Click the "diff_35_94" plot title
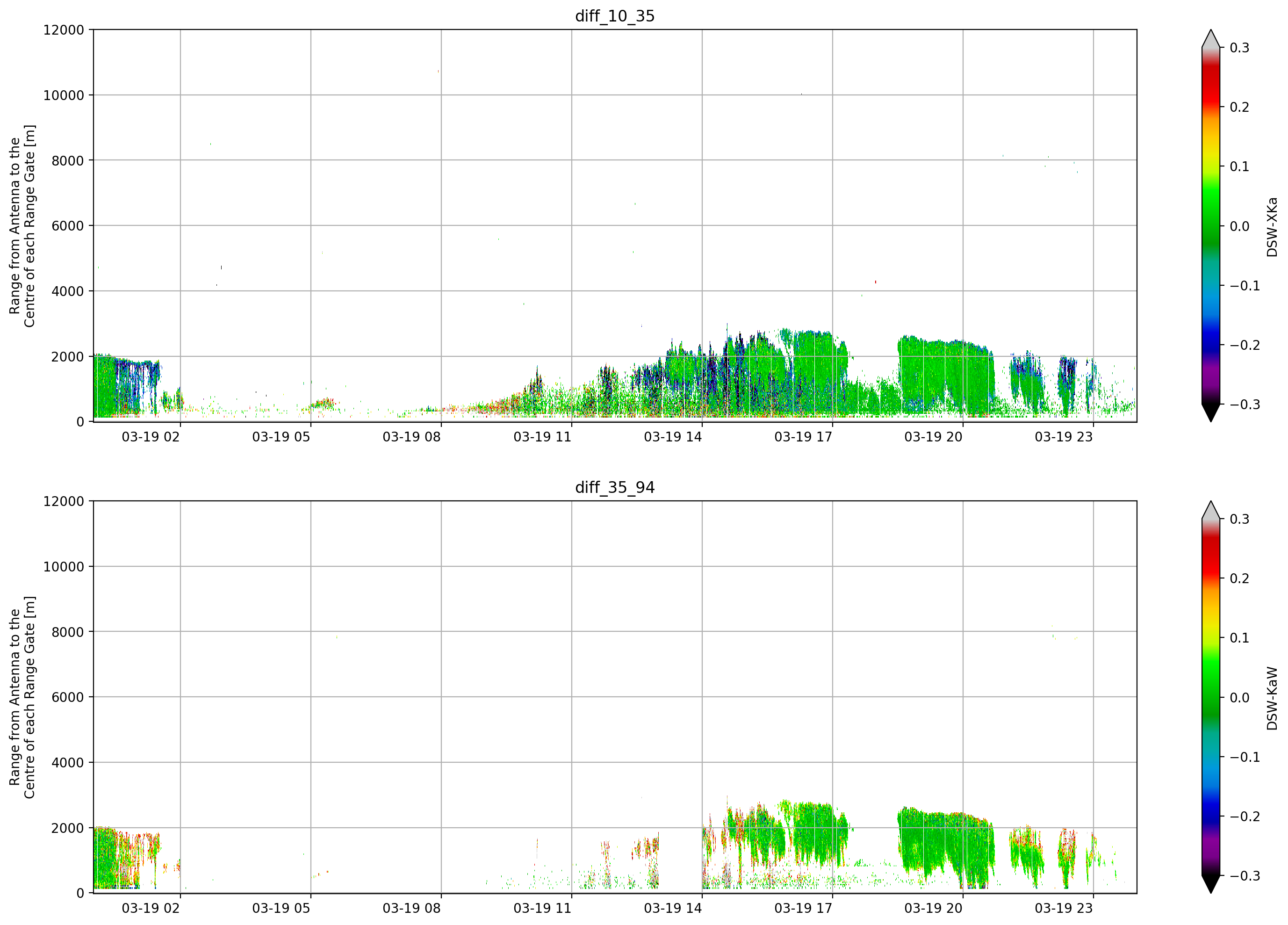Image resolution: width=1288 pixels, height=925 pixels. [x=615, y=487]
